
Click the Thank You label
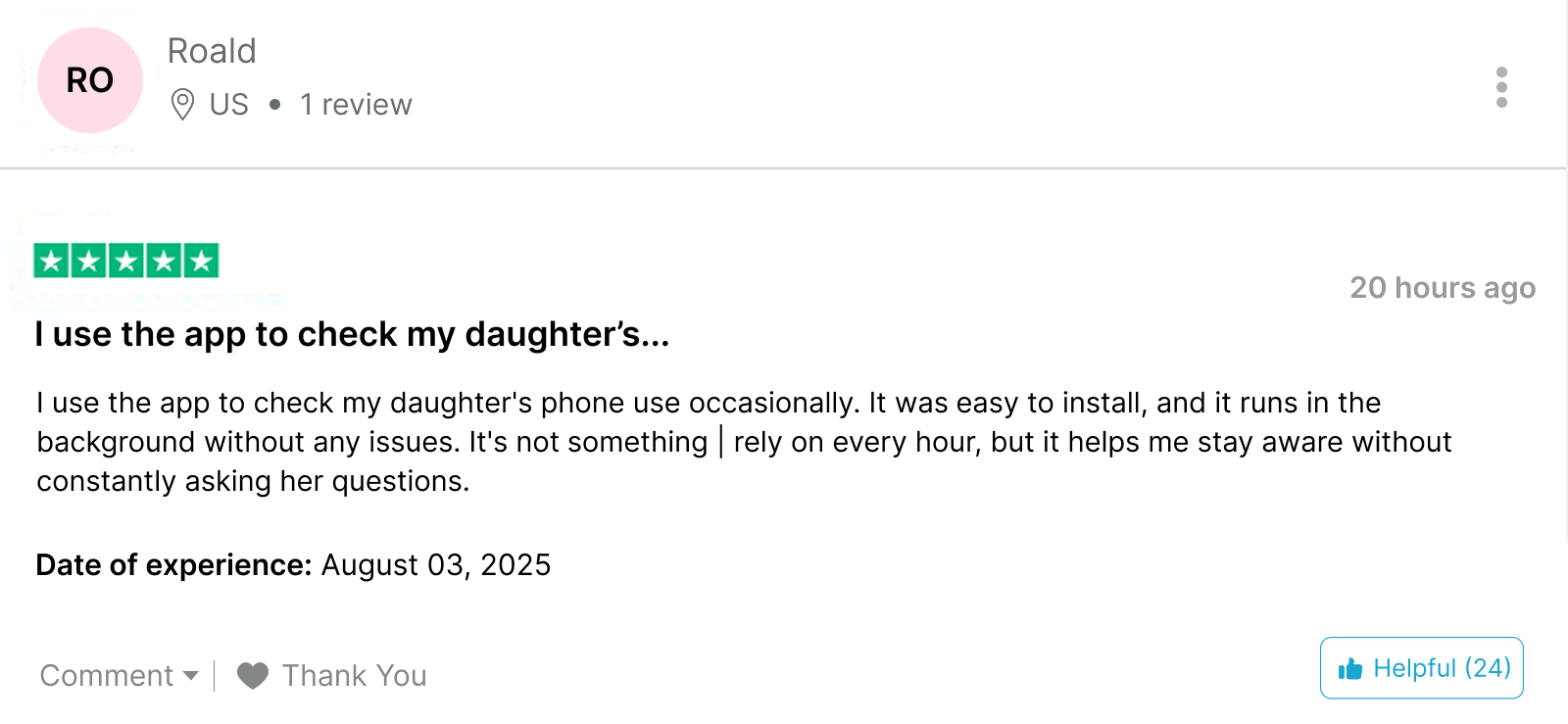coord(355,675)
